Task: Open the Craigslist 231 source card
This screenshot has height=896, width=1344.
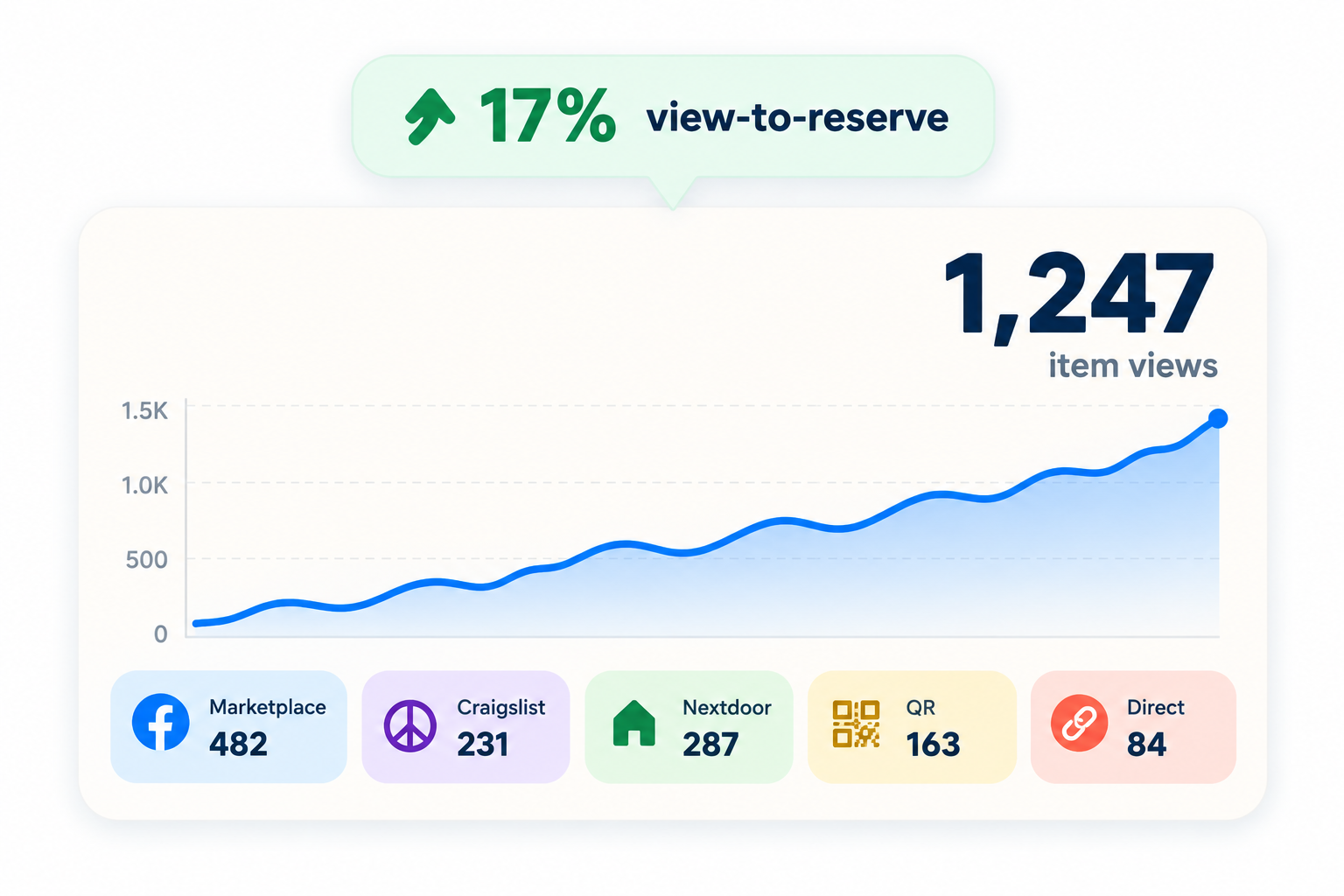Action: [465, 727]
